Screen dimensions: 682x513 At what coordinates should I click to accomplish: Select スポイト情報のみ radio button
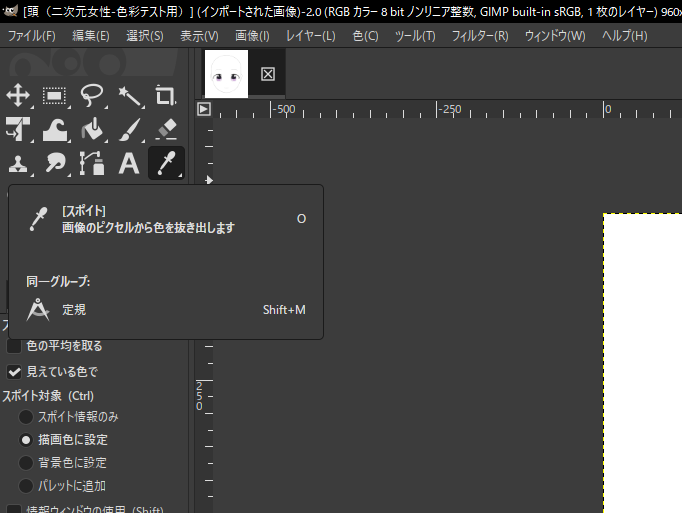[x=26, y=417]
